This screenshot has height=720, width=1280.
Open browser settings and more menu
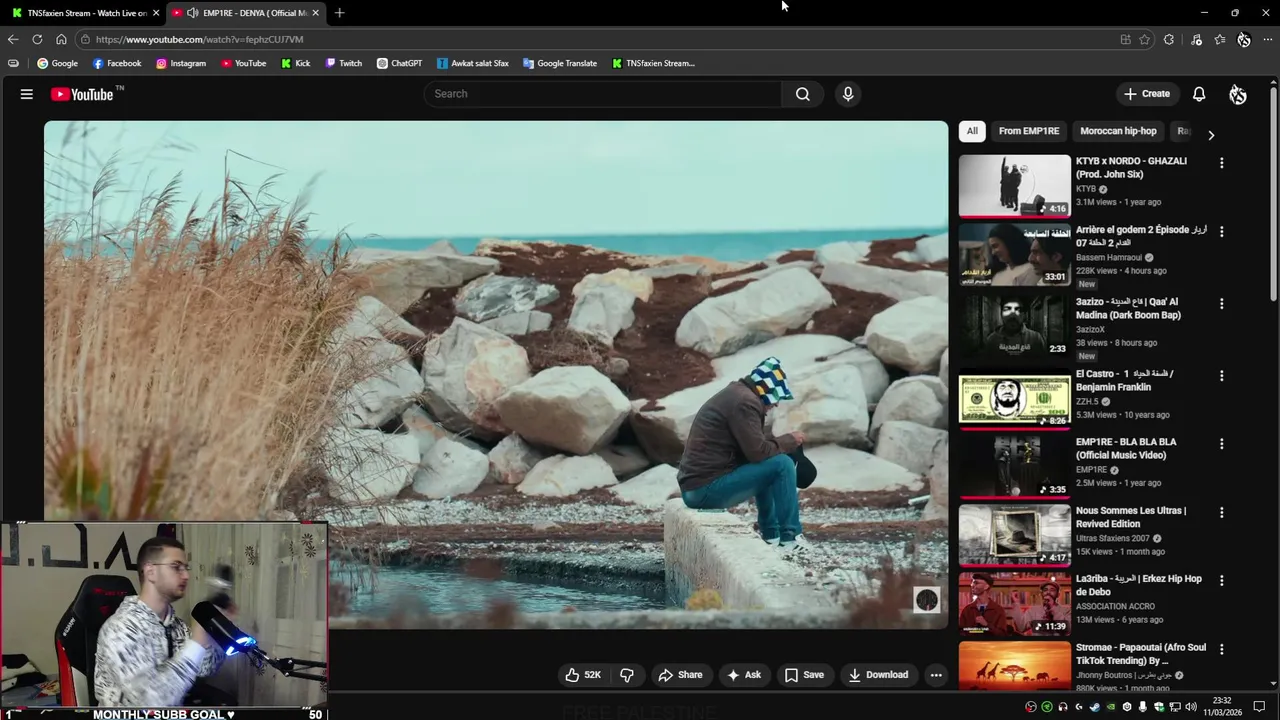coord(1268,39)
